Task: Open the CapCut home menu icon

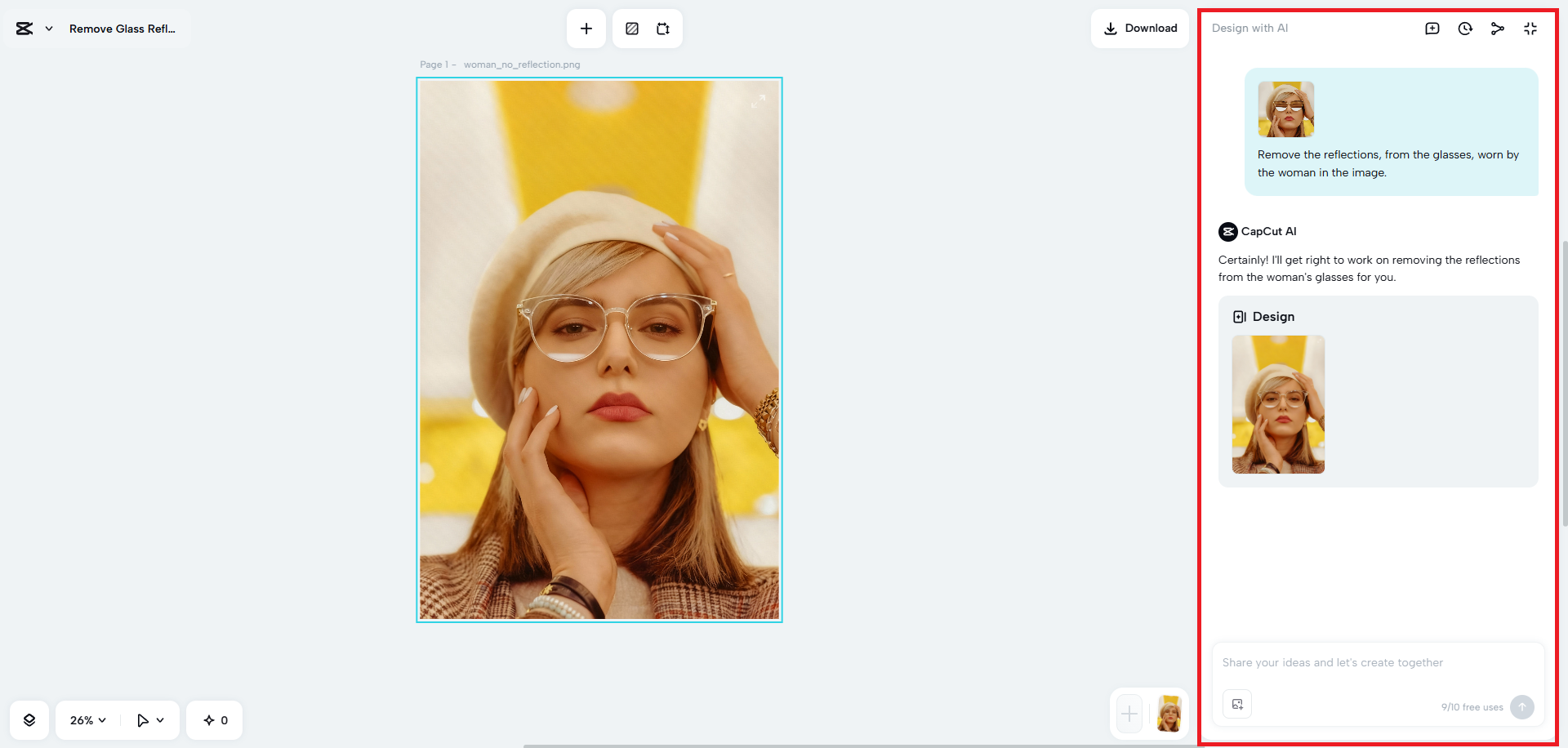Action: 22,28
